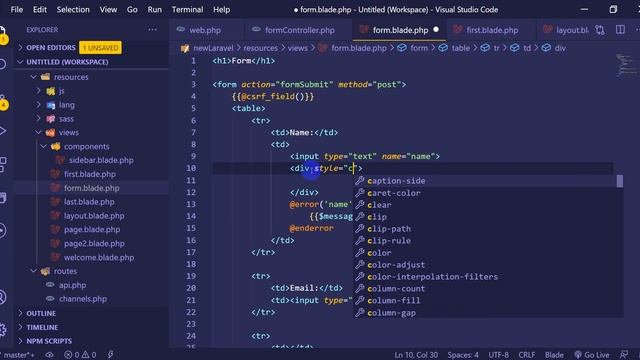Select the caret-color suggestion
Viewport: 640px width, 360px height.
pyautogui.click(x=488, y=193)
